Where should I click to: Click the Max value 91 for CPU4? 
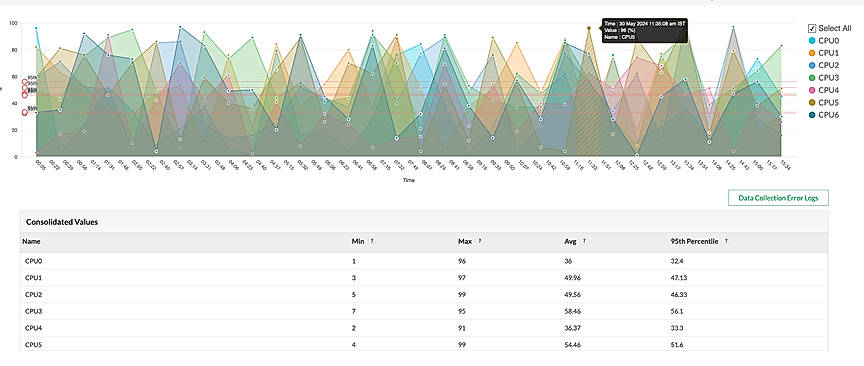[x=462, y=328]
